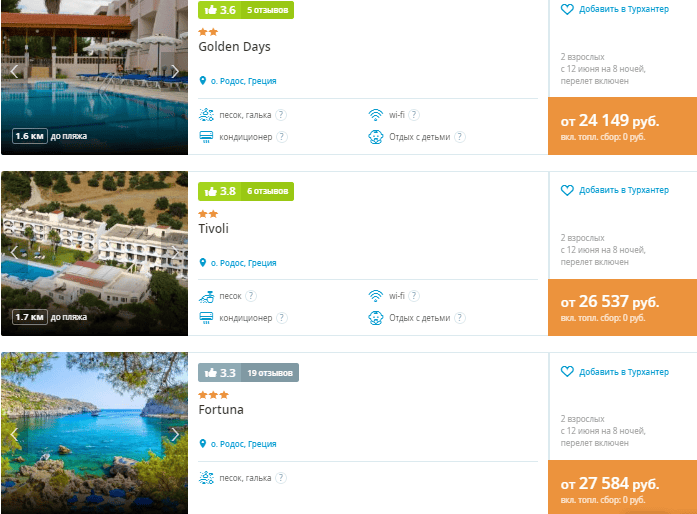This screenshot has width=697, height=514.
Task: Click heart icon for Tivoli hotel
Action: click(x=567, y=190)
